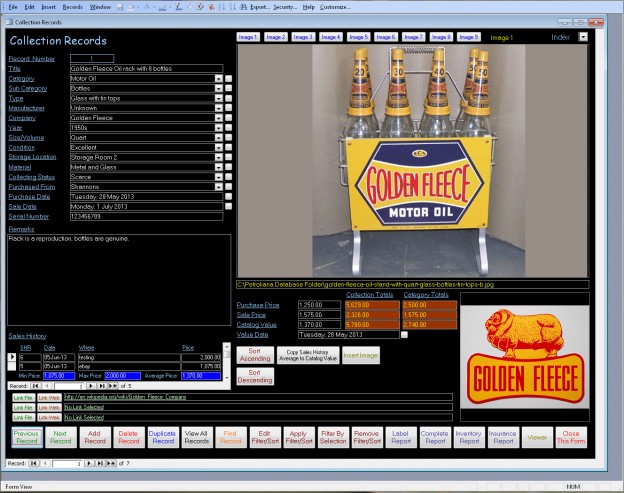
Task: Tick the checkbox beside Manufacturer field
Action: (x=228, y=108)
